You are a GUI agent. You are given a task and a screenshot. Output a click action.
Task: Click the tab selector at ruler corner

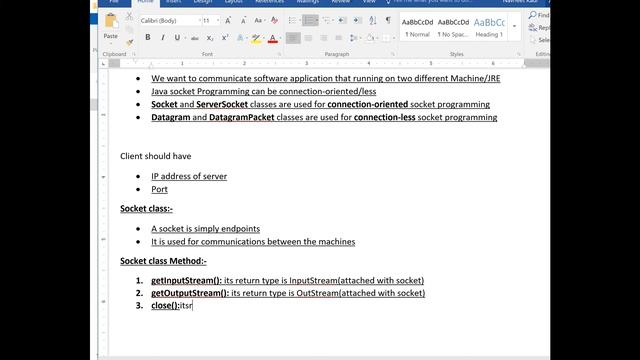(103, 64)
